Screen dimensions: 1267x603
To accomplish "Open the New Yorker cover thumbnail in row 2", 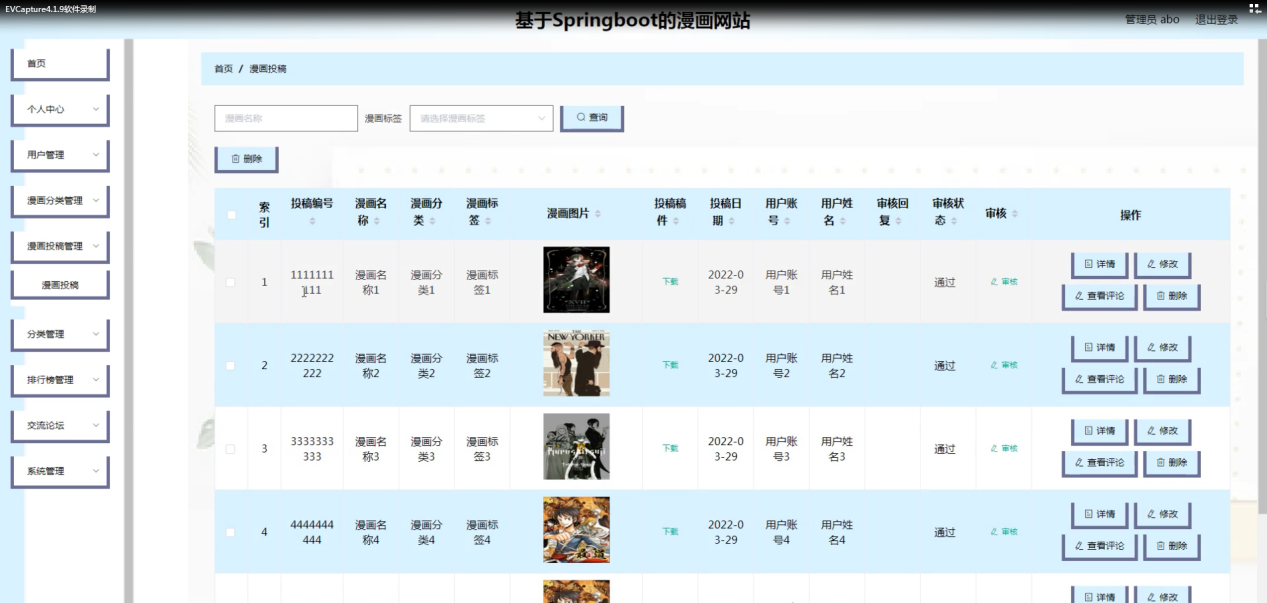I will (x=576, y=364).
